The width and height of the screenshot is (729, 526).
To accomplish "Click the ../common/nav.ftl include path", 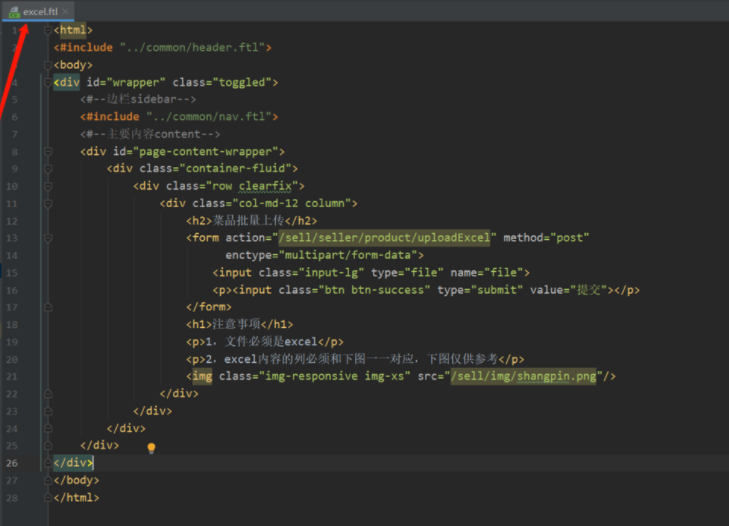I will pyautogui.click(x=209, y=116).
